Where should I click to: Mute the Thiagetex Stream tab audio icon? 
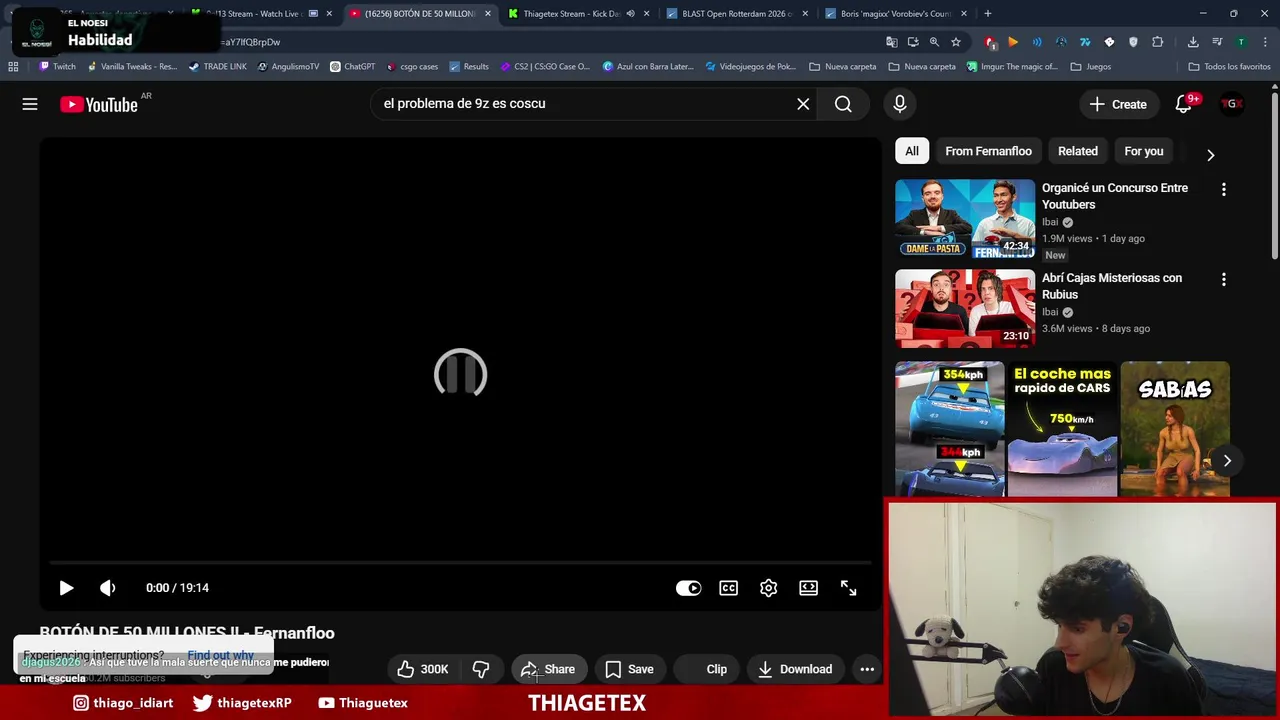point(630,14)
